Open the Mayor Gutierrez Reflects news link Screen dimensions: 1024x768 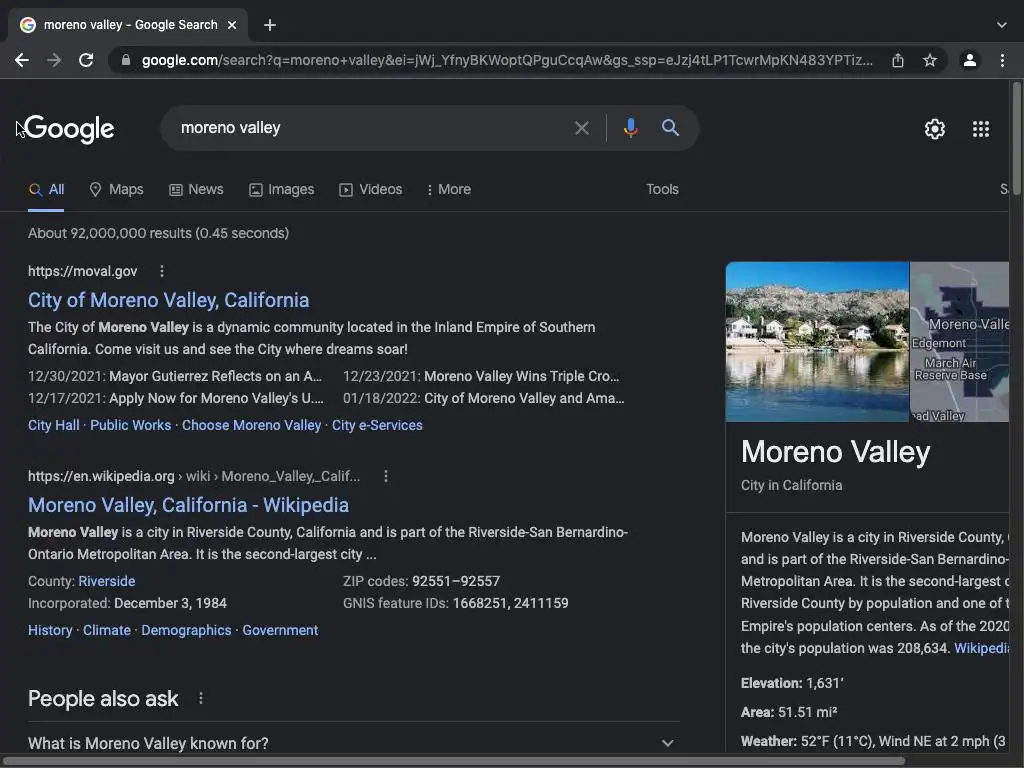pyautogui.click(x=216, y=376)
